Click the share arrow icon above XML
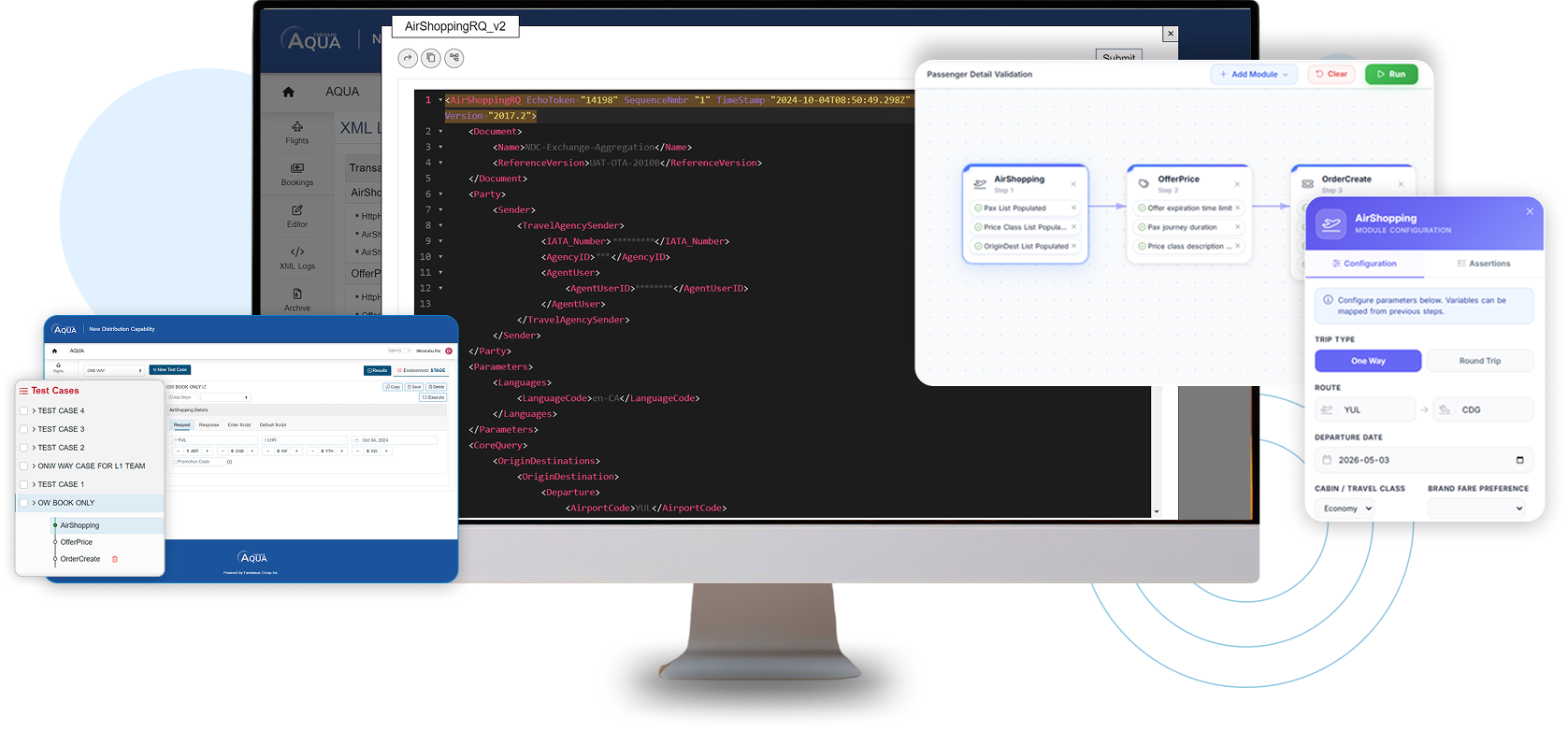This screenshot has width=1568, height=731. tap(408, 58)
